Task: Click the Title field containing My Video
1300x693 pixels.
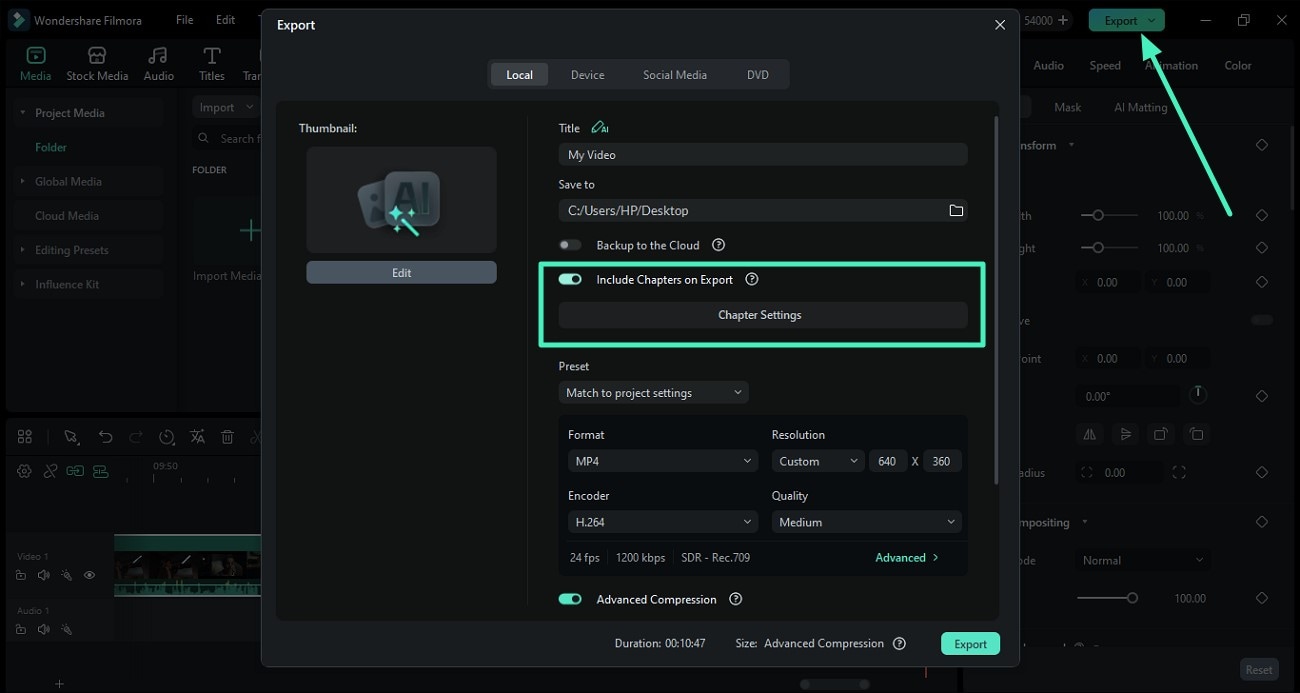Action: click(763, 155)
